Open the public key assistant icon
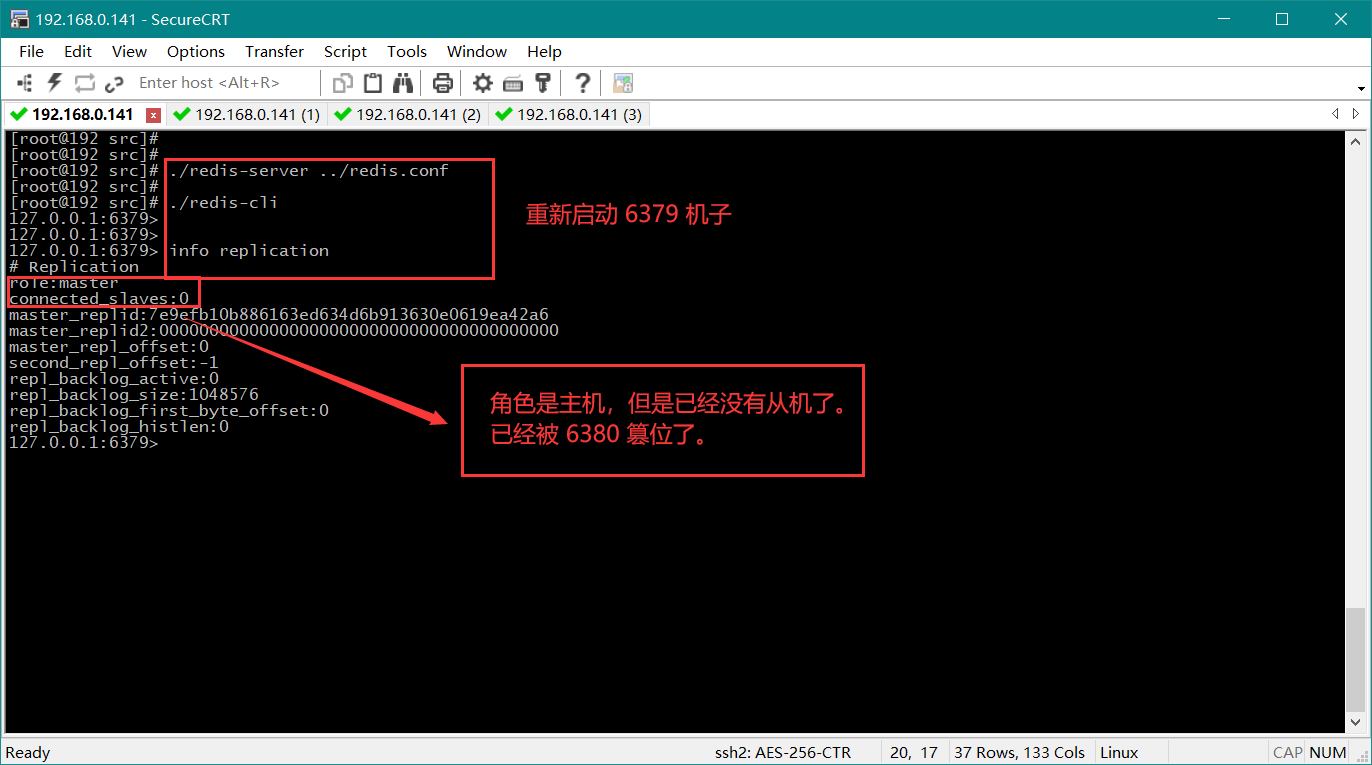This screenshot has width=1372, height=765. [543, 83]
